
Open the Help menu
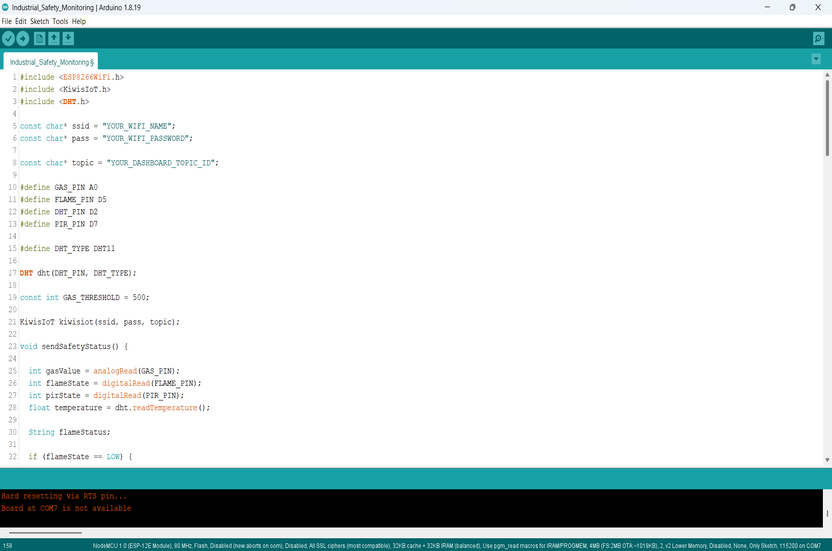point(79,21)
